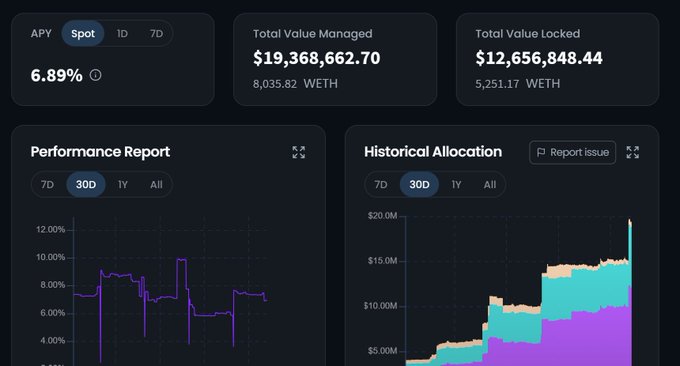
Task: Click the Report issue button
Action: coord(572,152)
